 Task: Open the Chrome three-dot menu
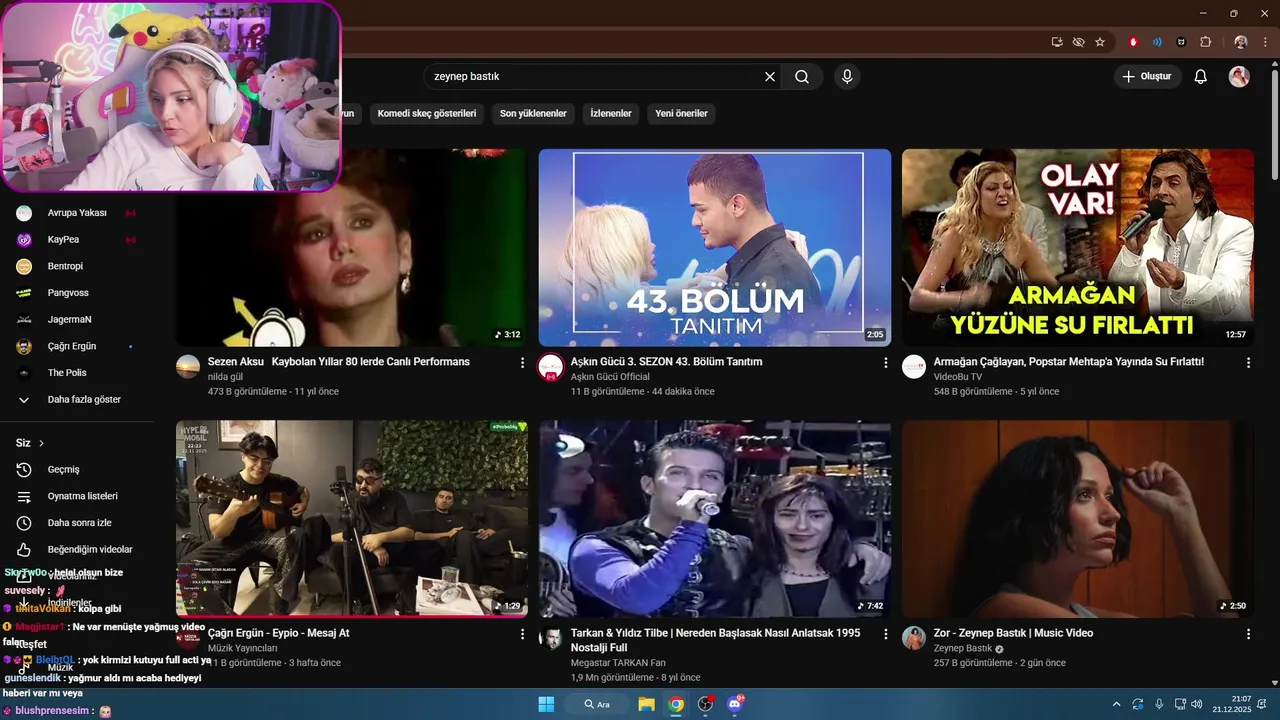[x=1265, y=42]
